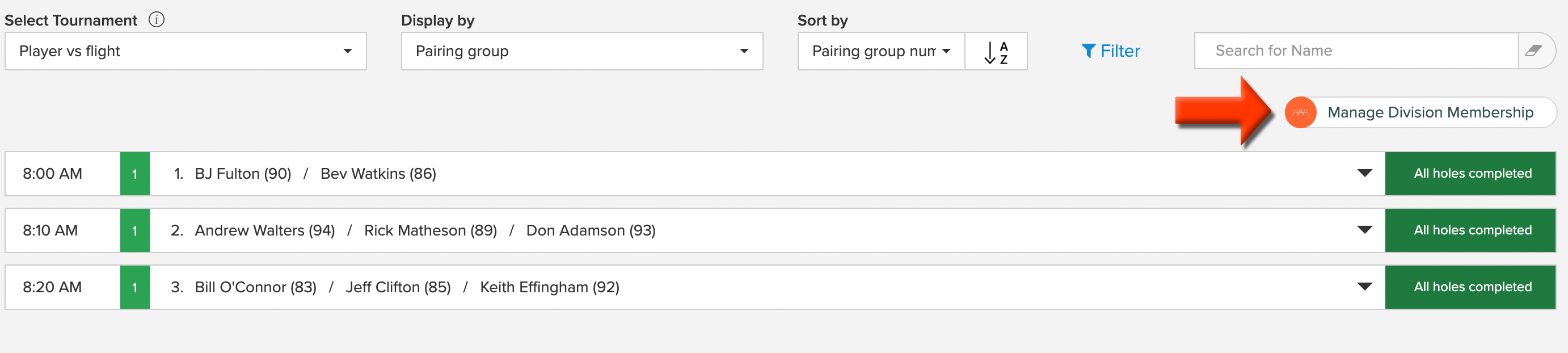The height and width of the screenshot is (353, 1568).
Task: Clear the search with the eraser icon
Action: [x=1533, y=51]
